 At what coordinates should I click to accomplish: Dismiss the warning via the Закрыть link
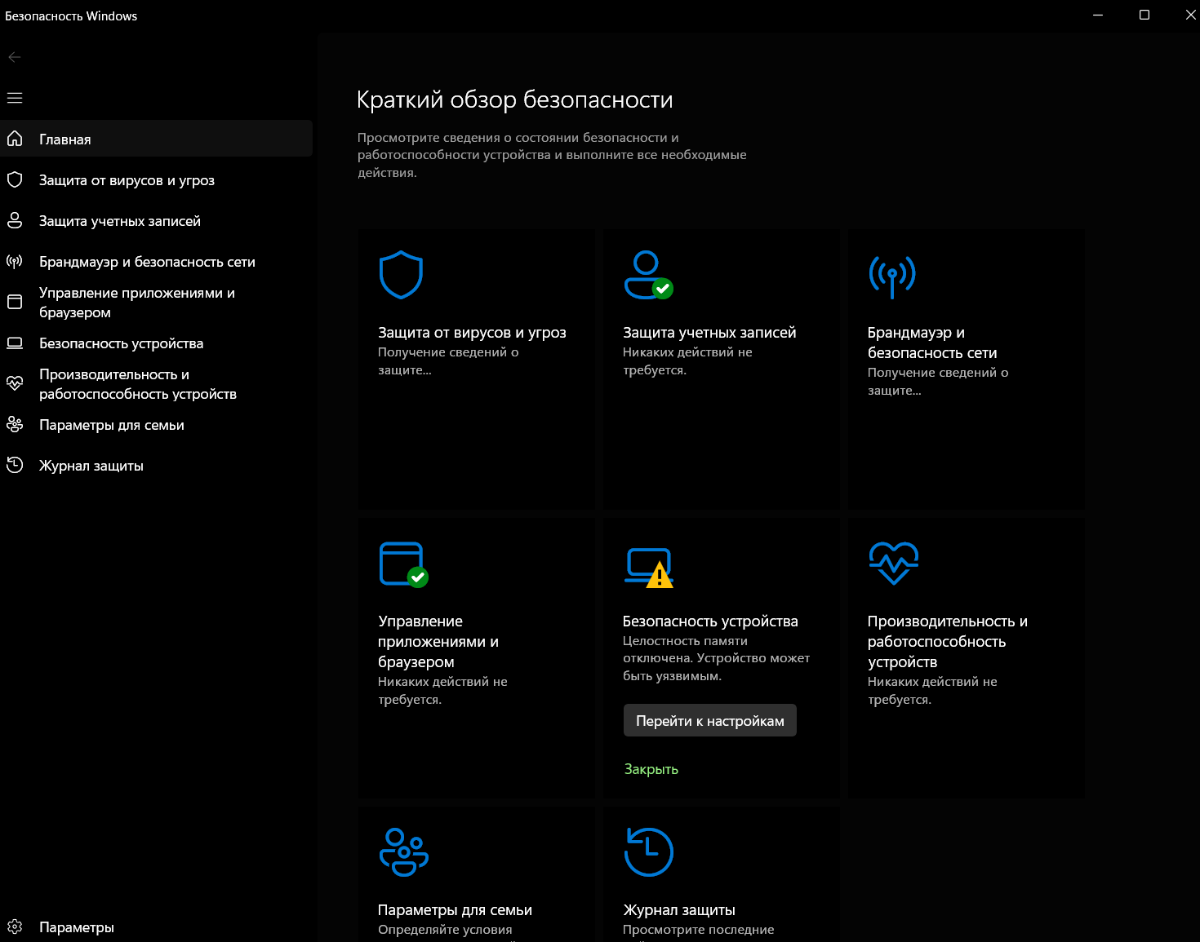coord(651,769)
